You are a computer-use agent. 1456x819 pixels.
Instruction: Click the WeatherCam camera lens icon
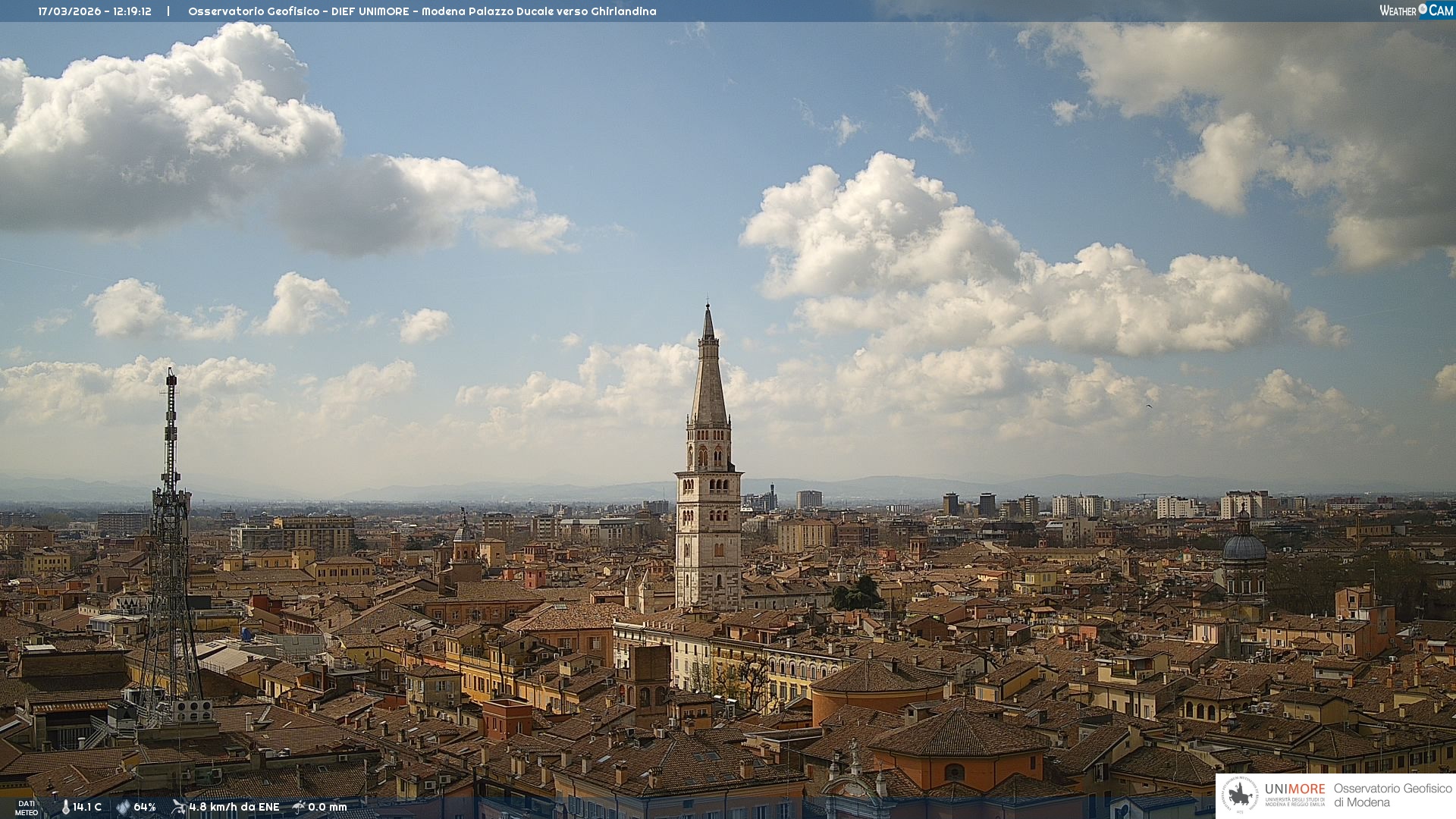[1423, 9]
